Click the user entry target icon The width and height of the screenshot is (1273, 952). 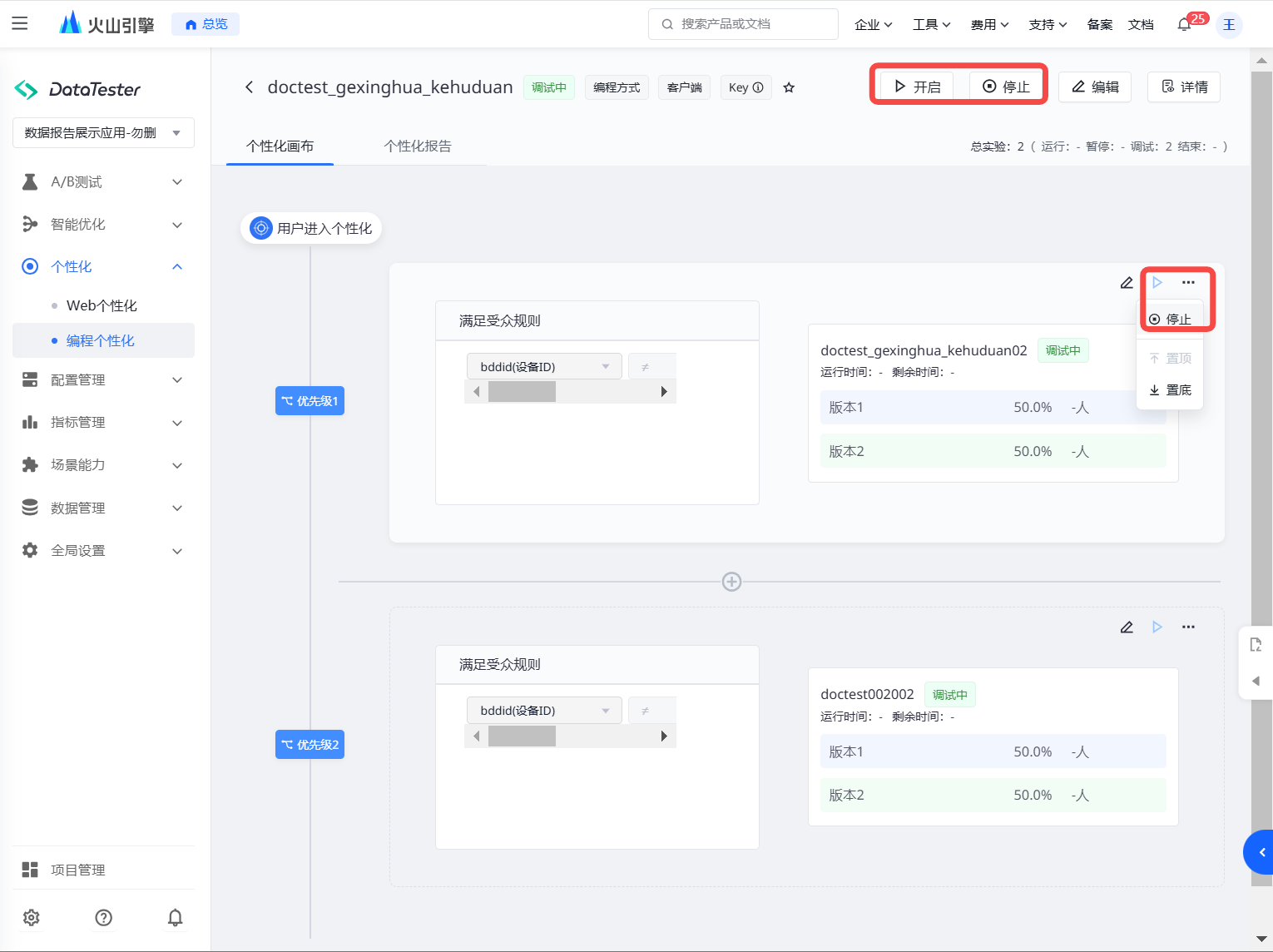tap(261, 228)
